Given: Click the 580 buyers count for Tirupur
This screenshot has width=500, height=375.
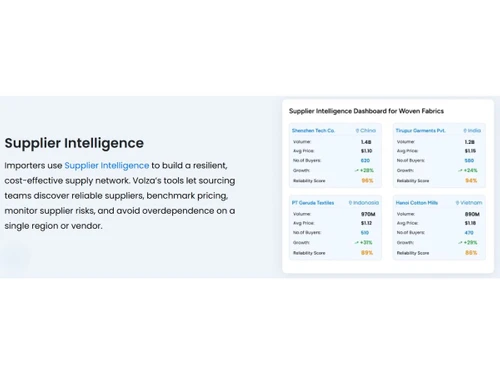Looking at the screenshot, I should tap(469, 160).
